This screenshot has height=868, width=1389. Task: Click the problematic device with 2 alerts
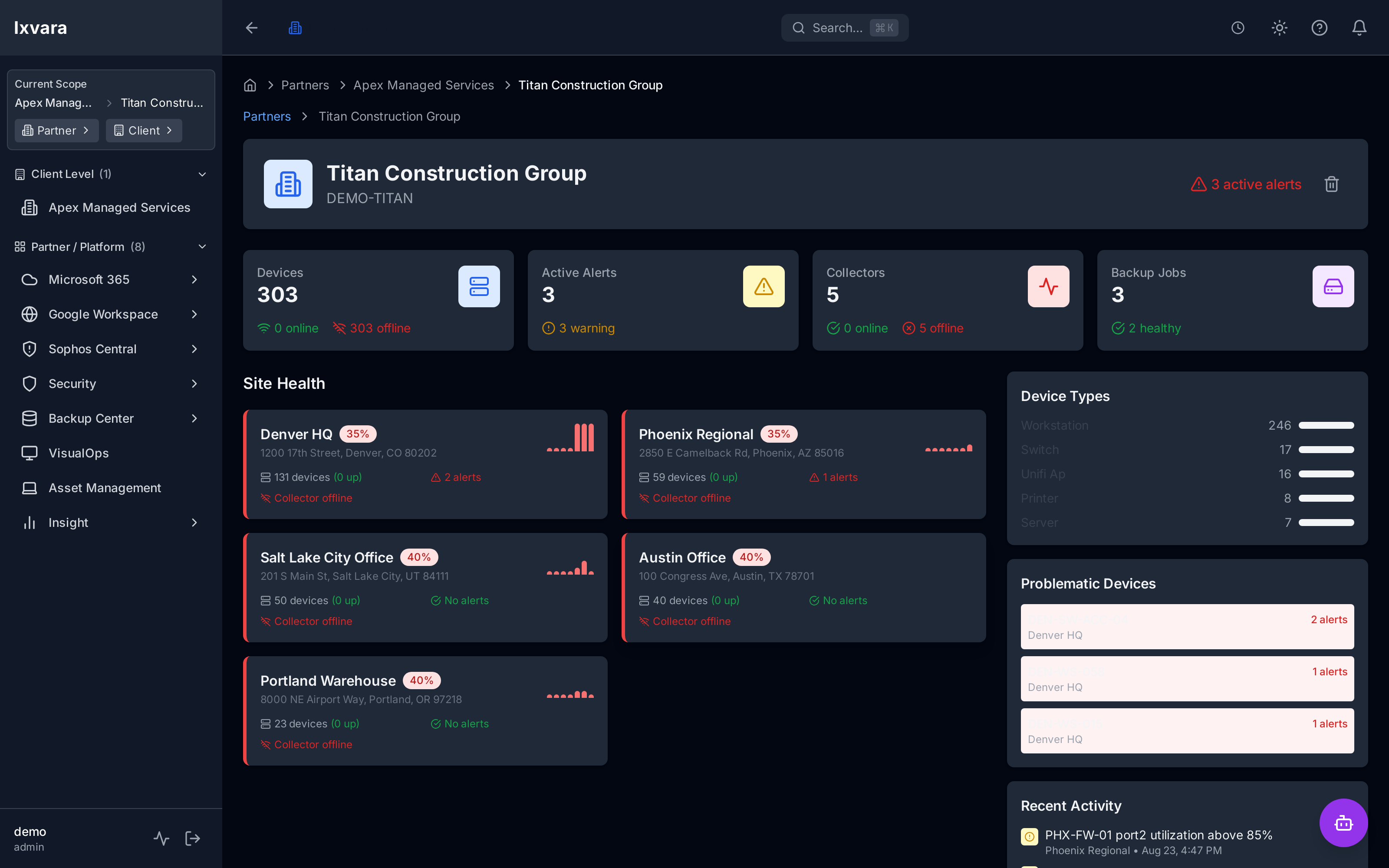pos(1187,627)
